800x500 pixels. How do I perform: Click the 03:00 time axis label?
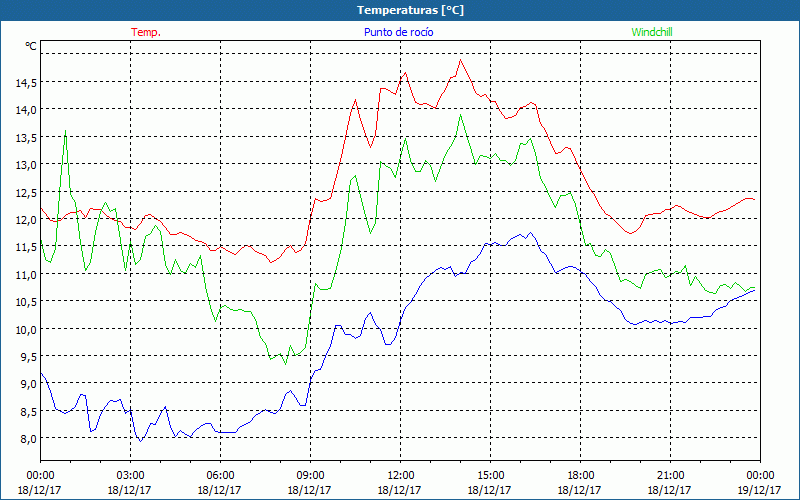point(130,475)
